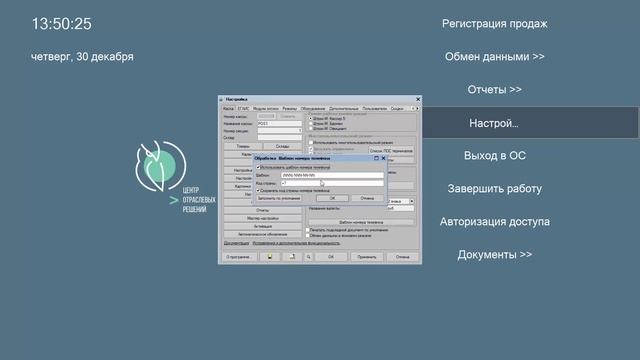
Task: Click OK at bottom of Настройка window
Action: click(331, 257)
